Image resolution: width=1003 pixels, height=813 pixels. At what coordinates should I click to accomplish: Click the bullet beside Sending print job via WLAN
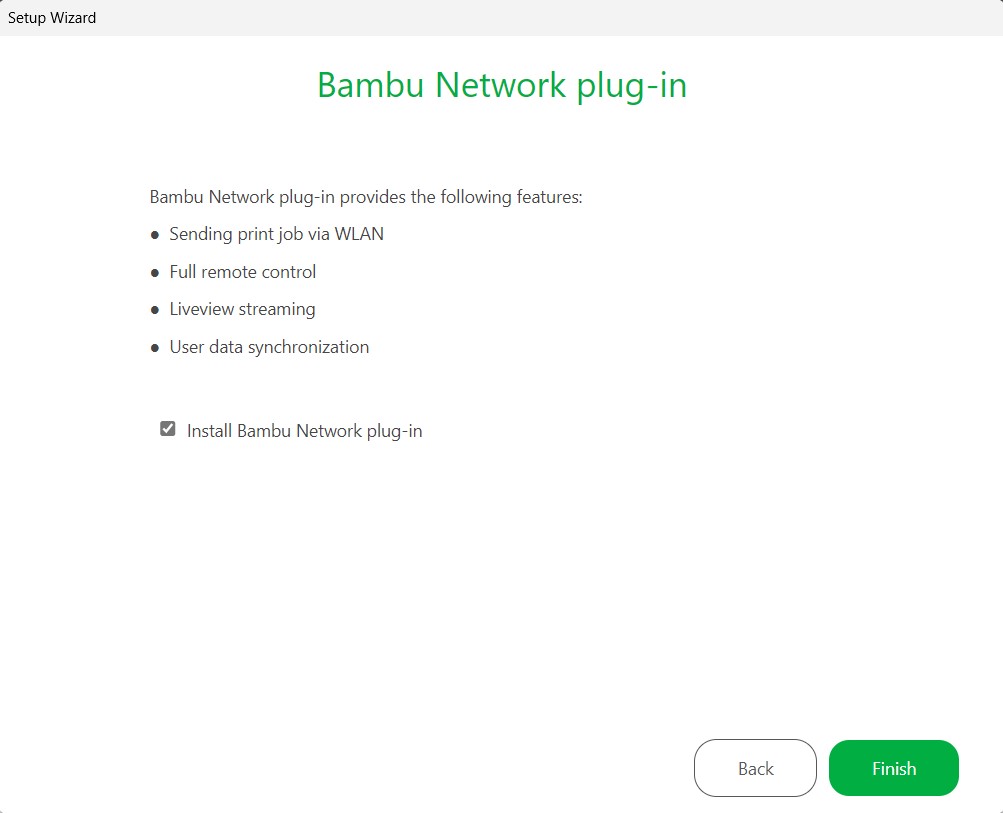(x=155, y=235)
